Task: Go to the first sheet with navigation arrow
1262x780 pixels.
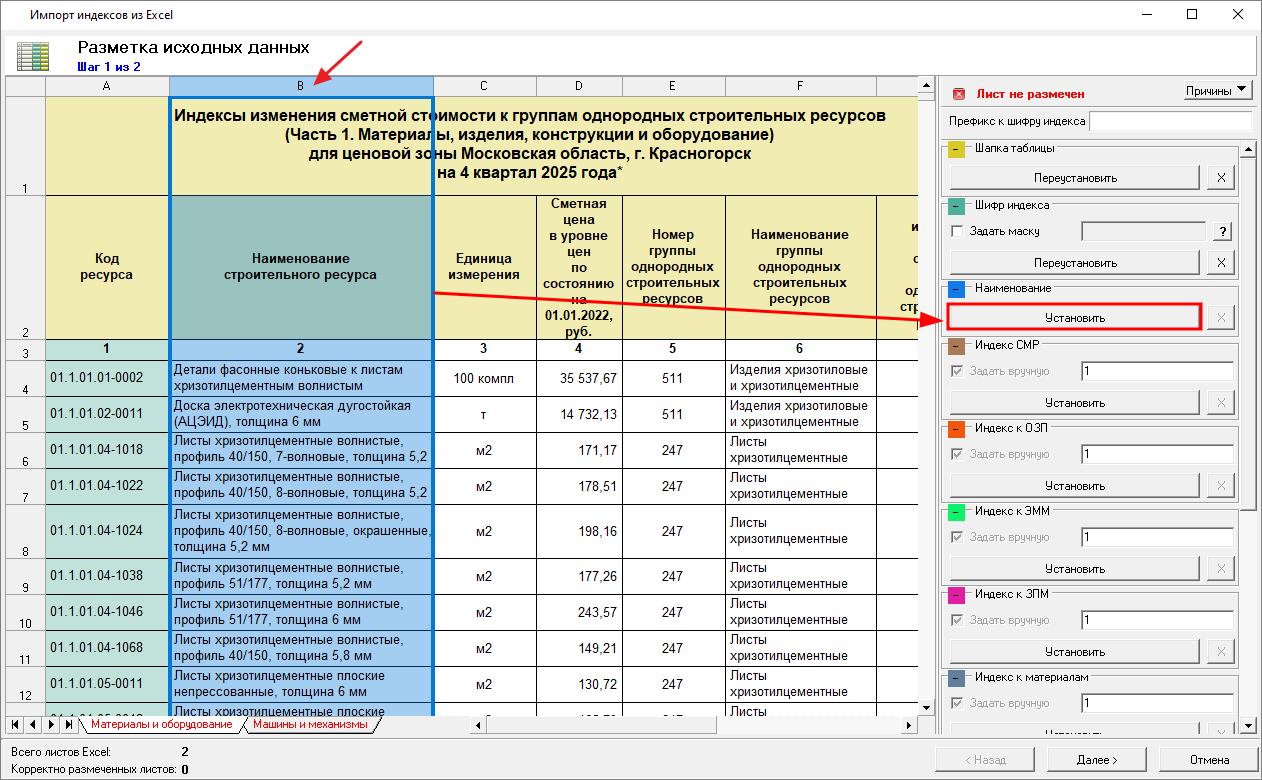Action: point(16,724)
